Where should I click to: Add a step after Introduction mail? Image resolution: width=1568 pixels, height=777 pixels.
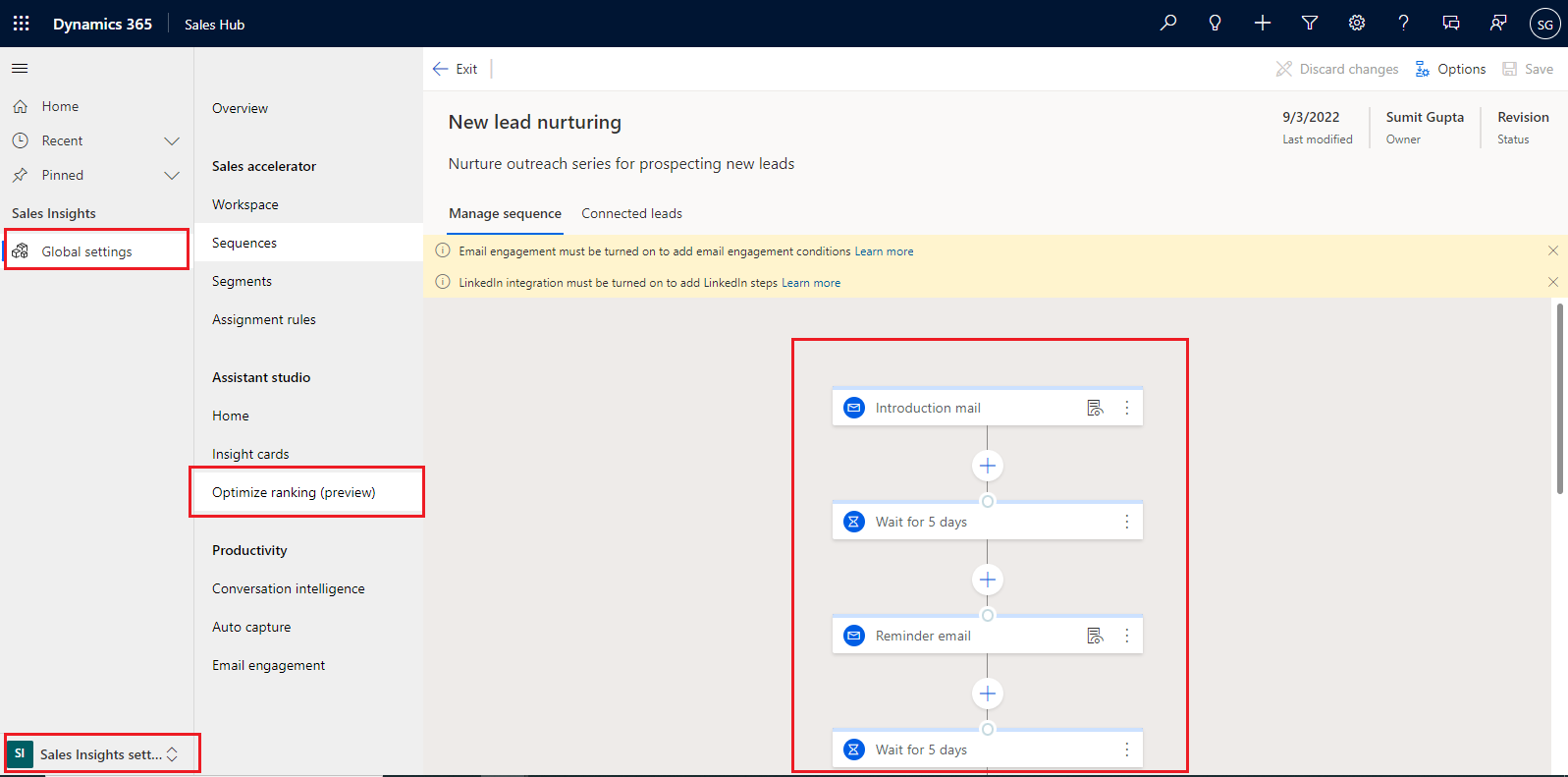click(988, 466)
